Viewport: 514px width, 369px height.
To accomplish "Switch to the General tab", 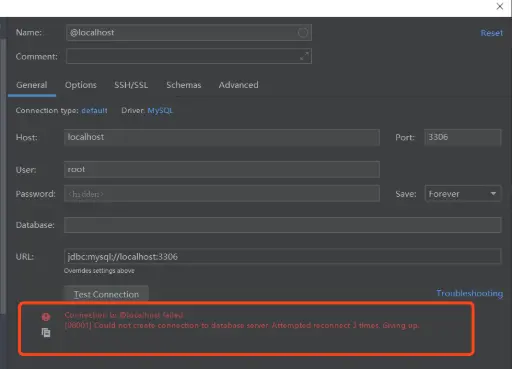I will (x=32, y=85).
